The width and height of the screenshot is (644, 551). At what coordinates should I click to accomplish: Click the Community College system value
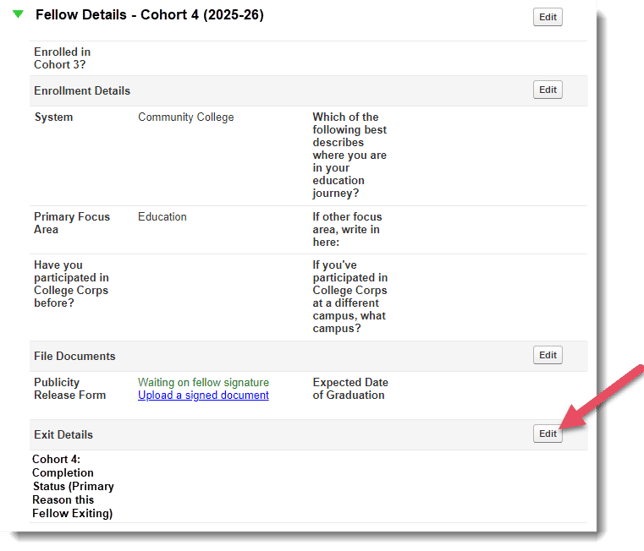pos(186,117)
